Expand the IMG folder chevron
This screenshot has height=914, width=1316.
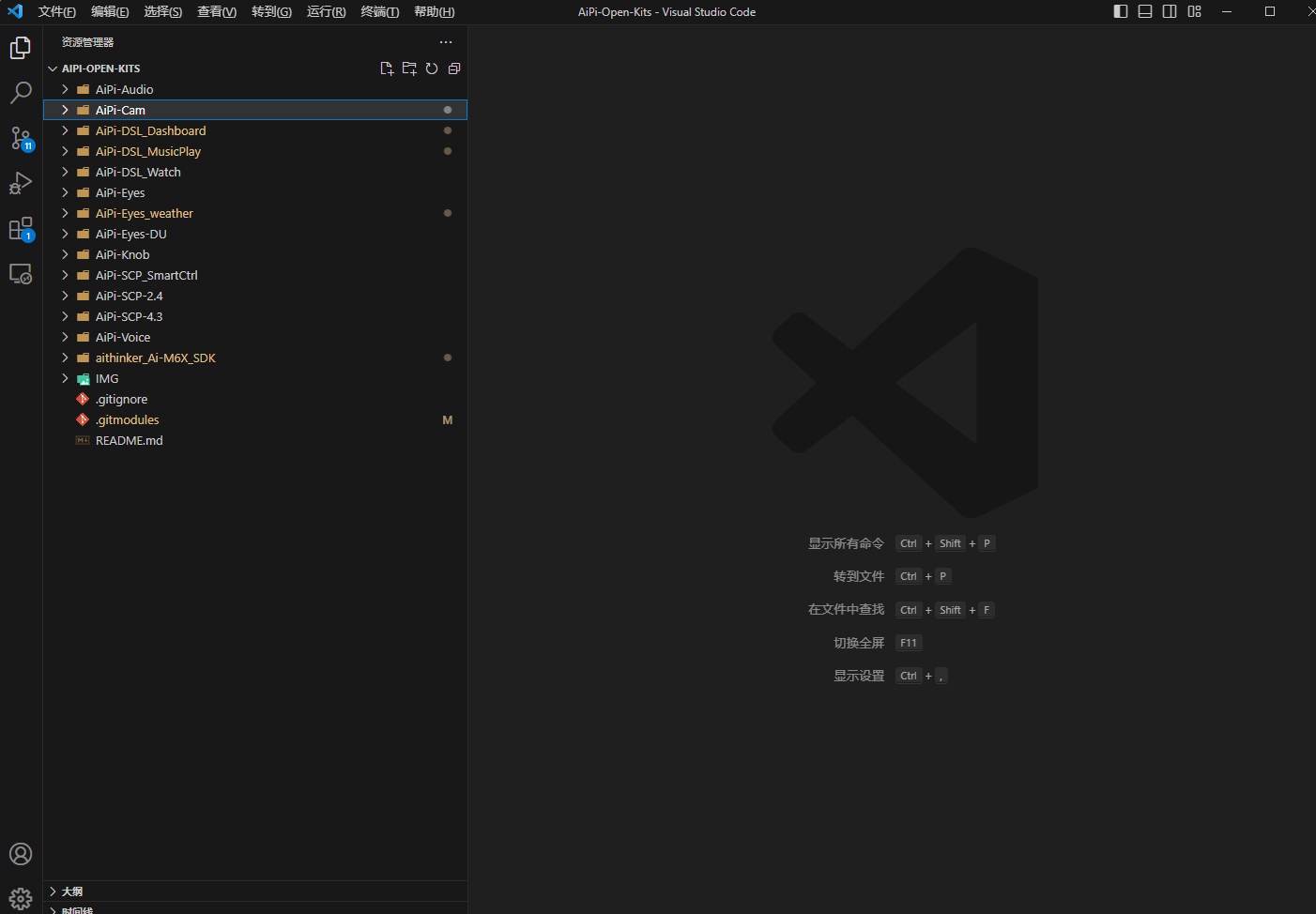[x=65, y=378]
